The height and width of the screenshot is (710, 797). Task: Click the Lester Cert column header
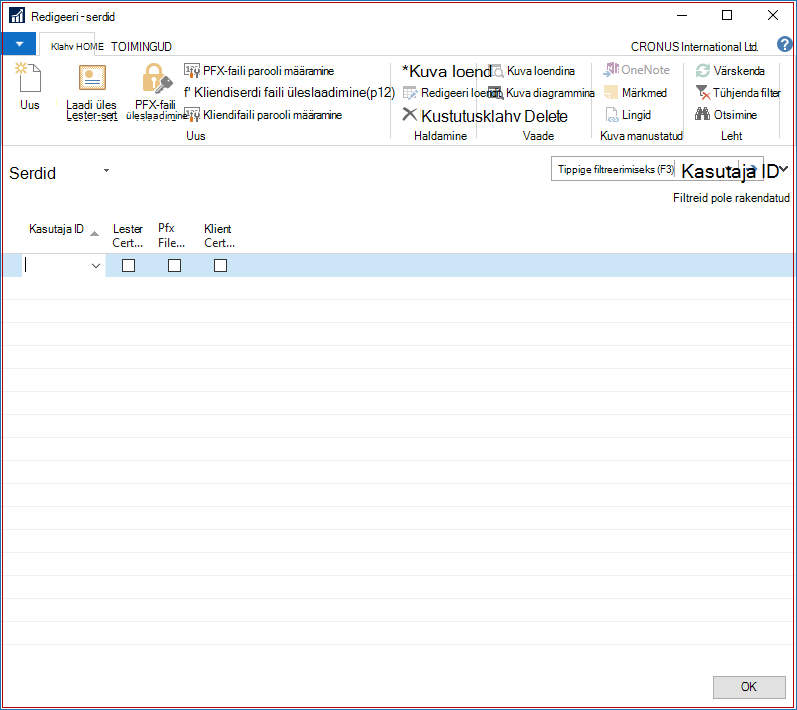point(128,236)
